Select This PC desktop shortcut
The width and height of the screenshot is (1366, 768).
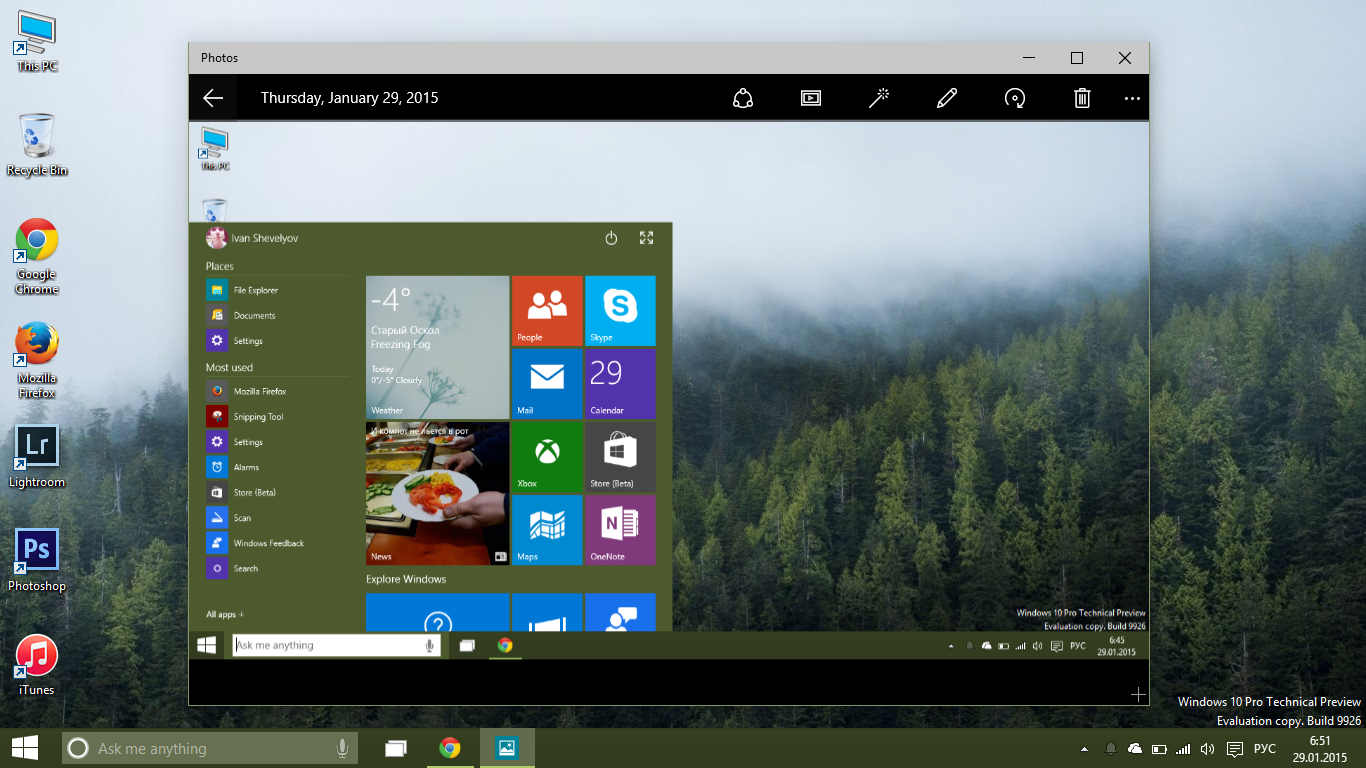click(x=37, y=42)
